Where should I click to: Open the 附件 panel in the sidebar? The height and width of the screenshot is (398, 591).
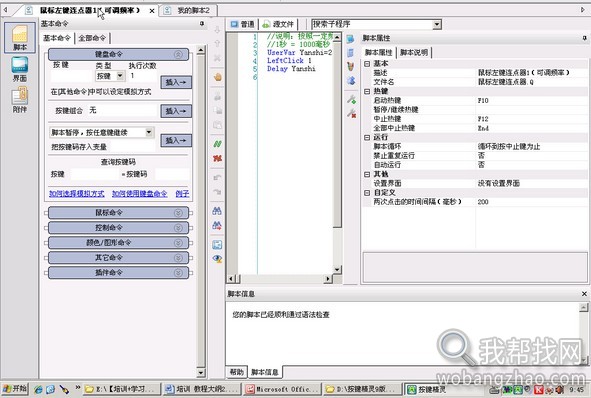coord(20,100)
